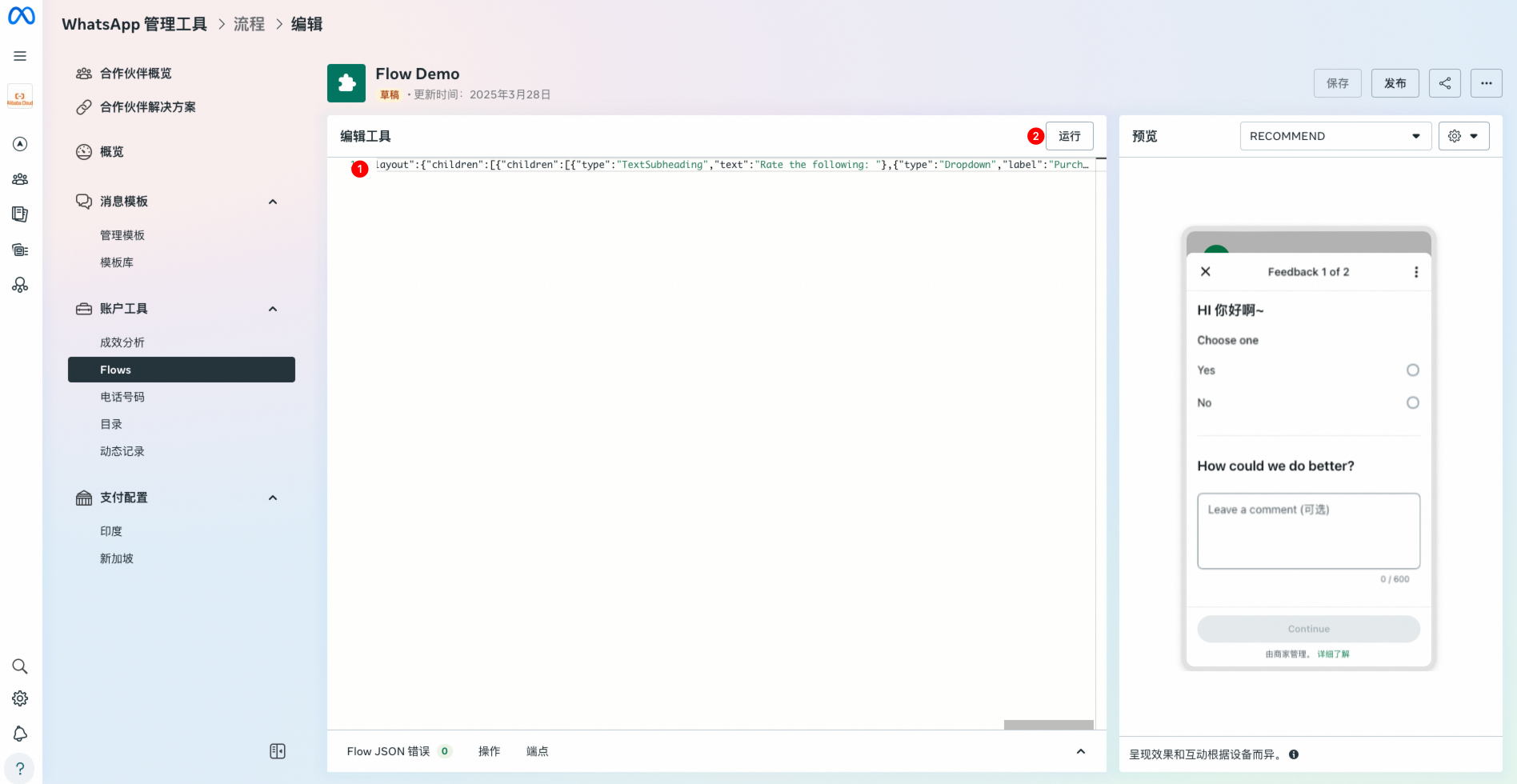1517x784 pixels.
Task: Open the Alibaba Cloud account thumbnail
Action: pyautogui.click(x=20, y=97)
